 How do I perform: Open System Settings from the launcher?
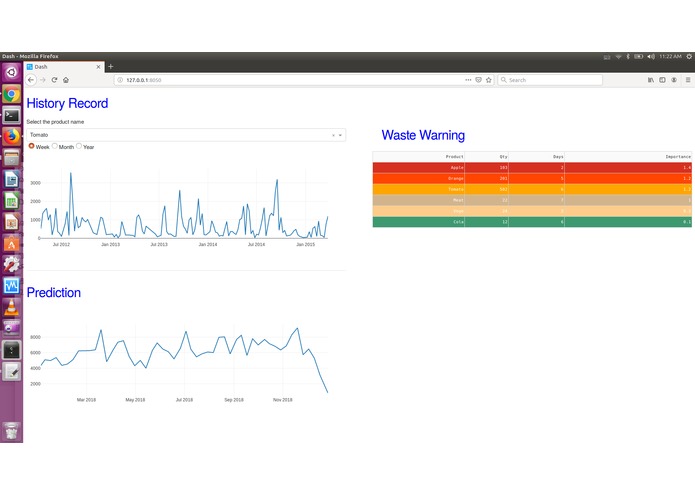pyautogui.click(x=12, y=265)
